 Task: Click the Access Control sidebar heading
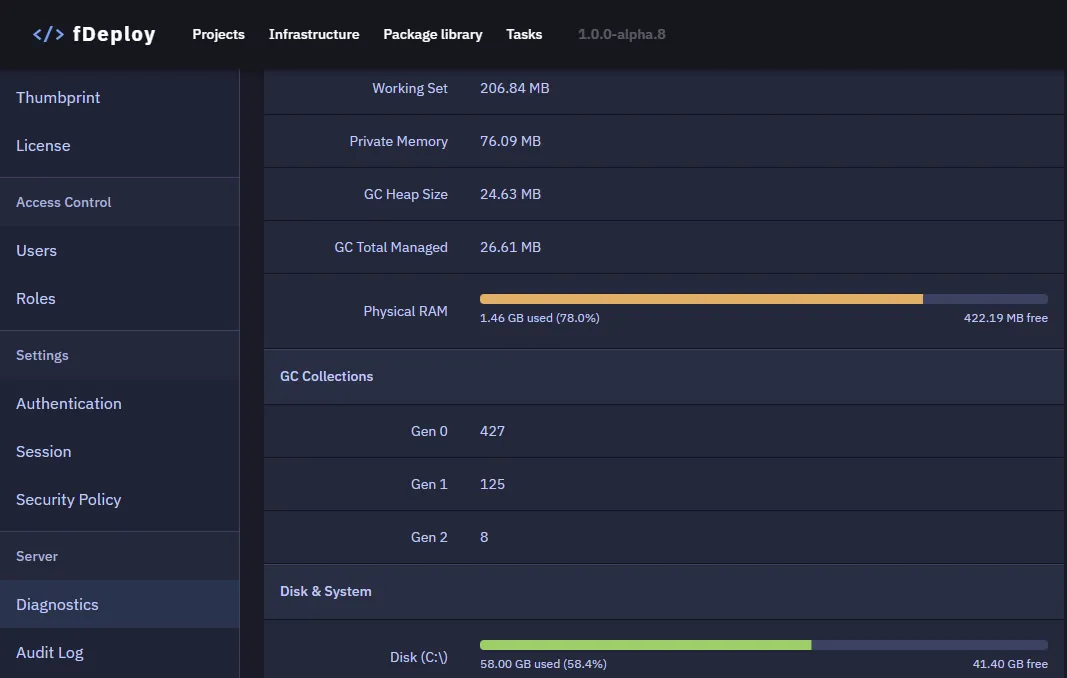point(64,202)
